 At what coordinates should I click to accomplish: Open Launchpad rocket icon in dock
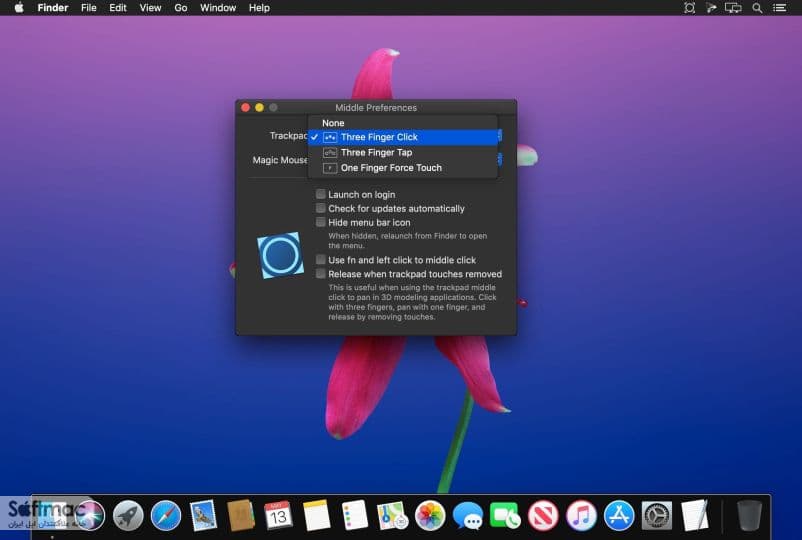click(x=128, y=515)
